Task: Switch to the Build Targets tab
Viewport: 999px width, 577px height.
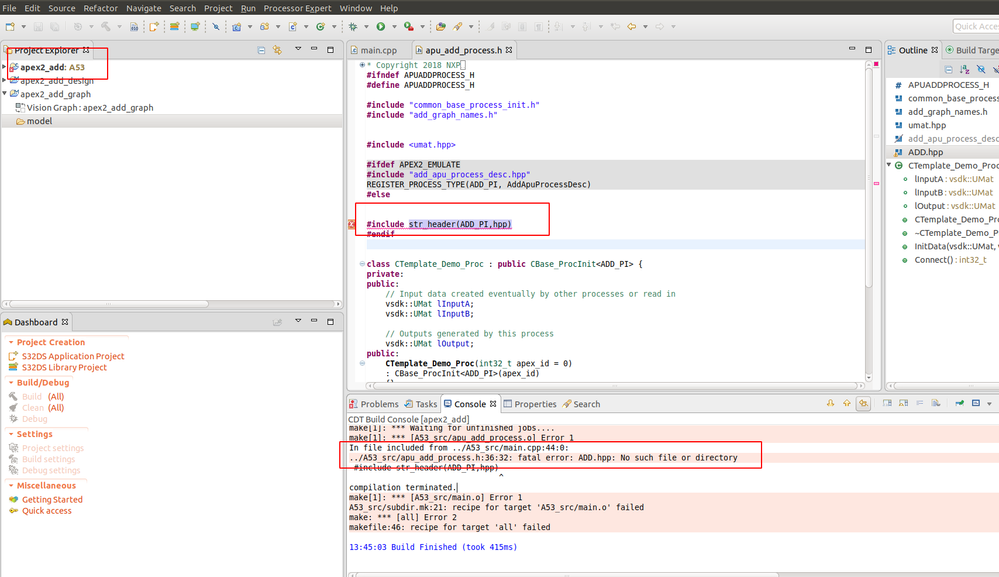Action: point(972,50)
